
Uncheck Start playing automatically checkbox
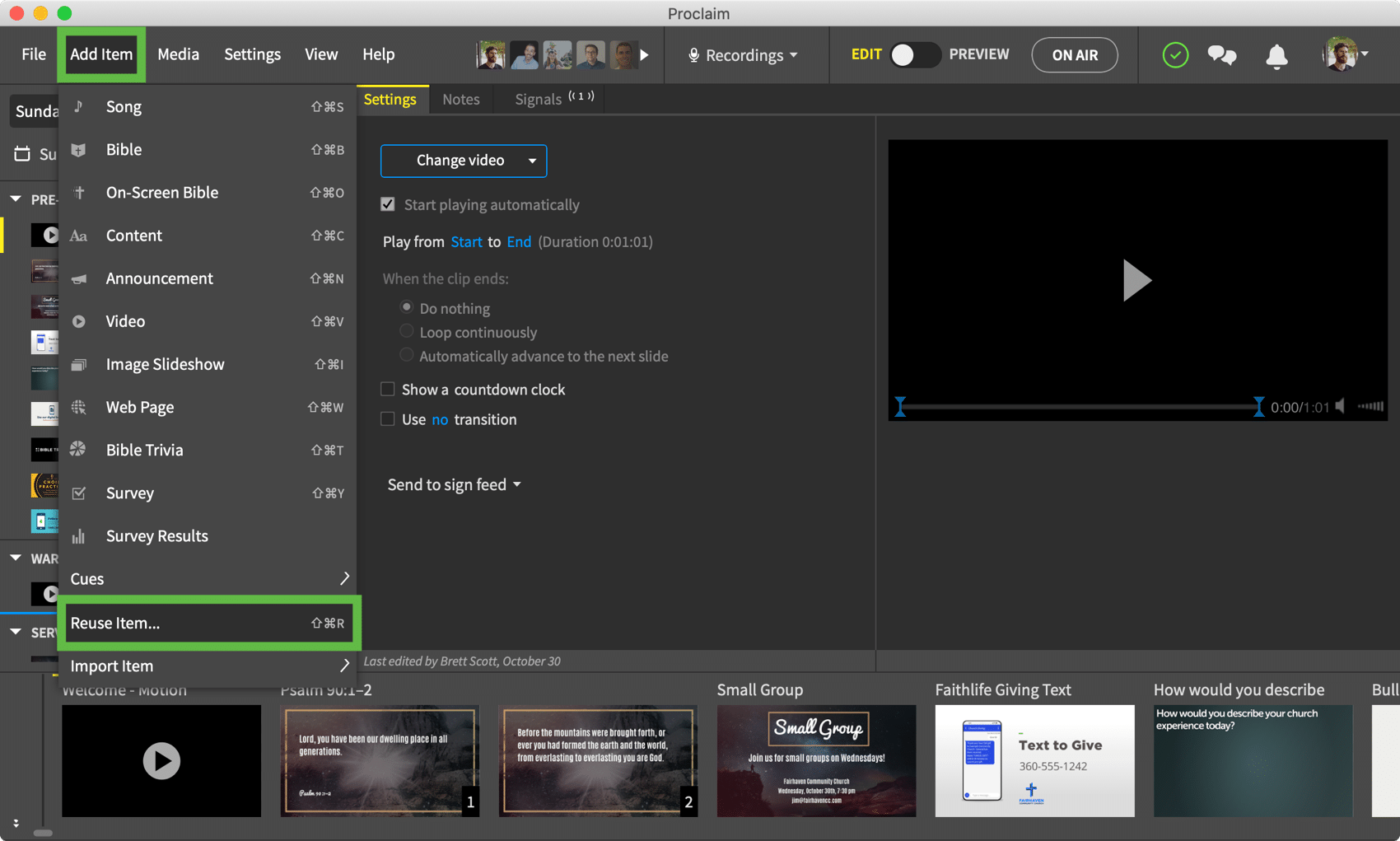(387, 204)
